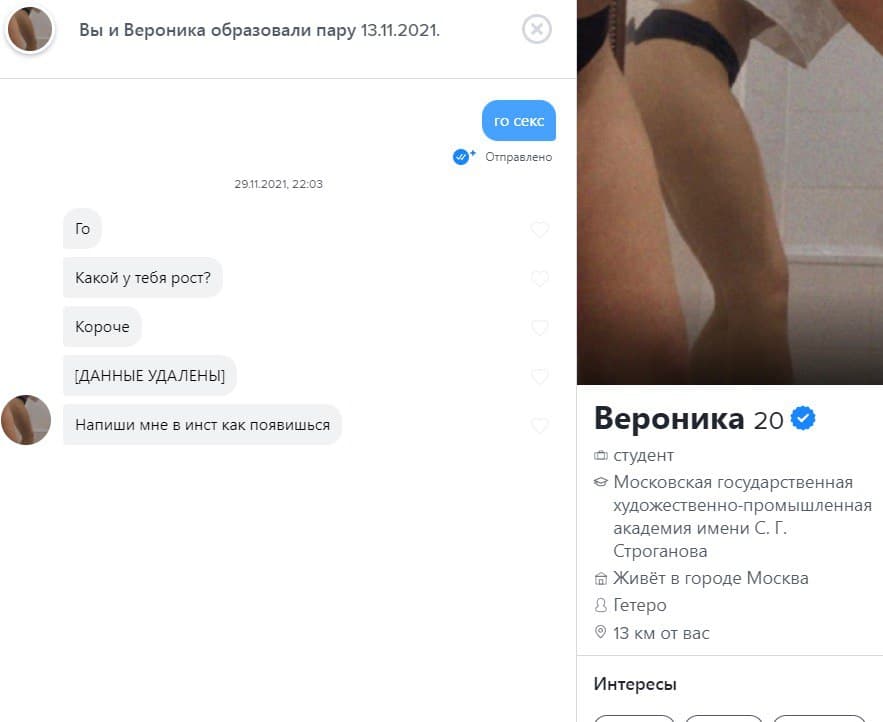
Task: Select the 'го секс' sent message bubble
Action: (x=519, y=121)
